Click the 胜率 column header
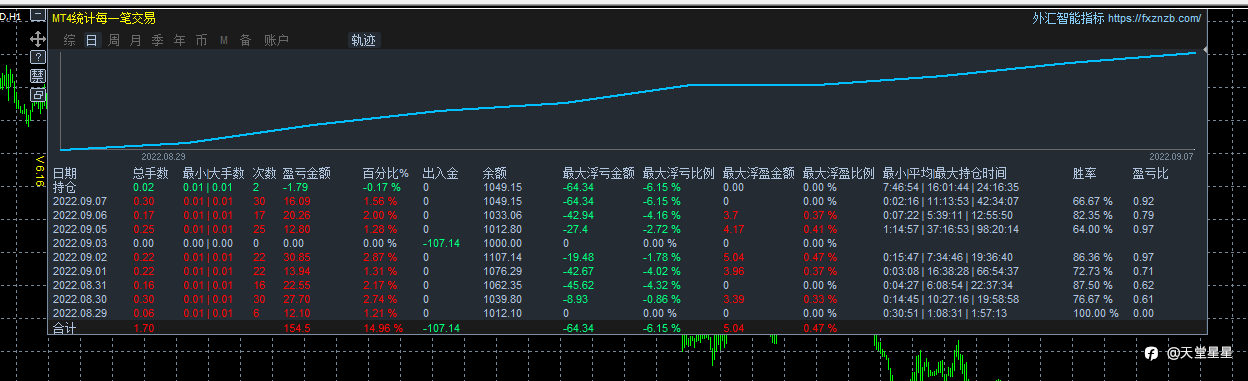Screen dimensions: 1248x381 [x=1085, y=173]
